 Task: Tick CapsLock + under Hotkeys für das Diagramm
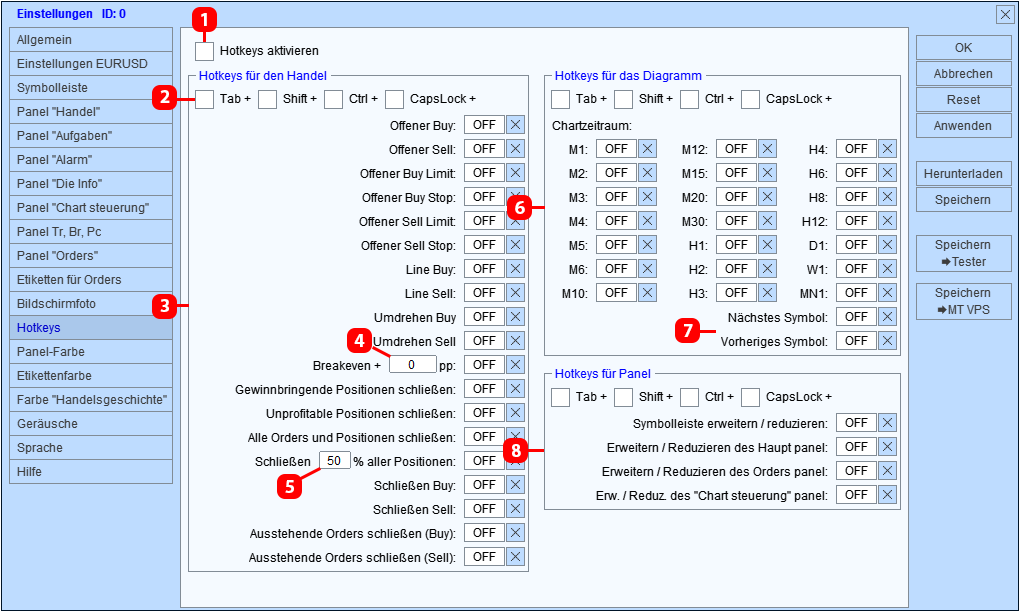pyautogui.click(x=750, y=99)
